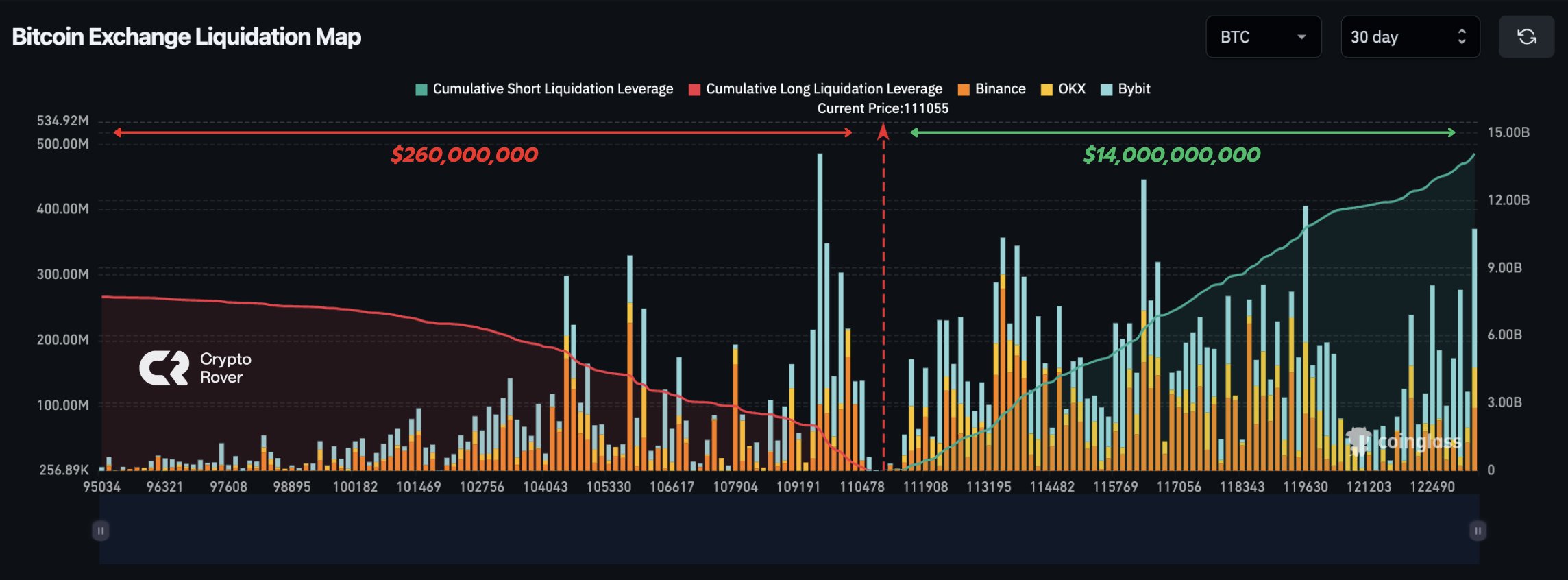The image size is (1568, 580).
Task: Click the red Cumulative Long legend square
Action: click(x=694, y=89)
